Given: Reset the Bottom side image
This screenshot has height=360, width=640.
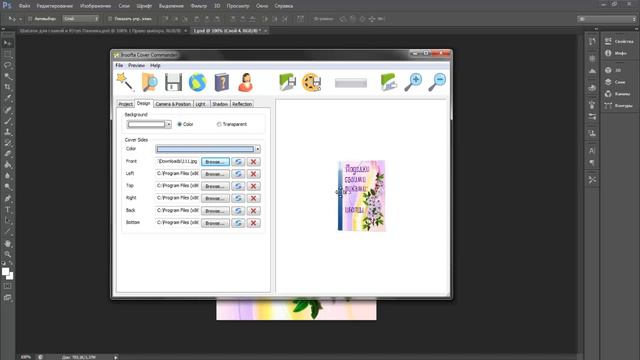Looking at the screenshot, I should 238,223.
